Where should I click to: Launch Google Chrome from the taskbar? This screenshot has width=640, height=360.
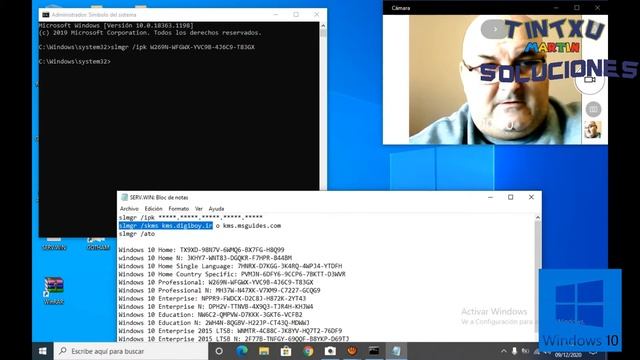pyautogui.click(x=308, y=351)
